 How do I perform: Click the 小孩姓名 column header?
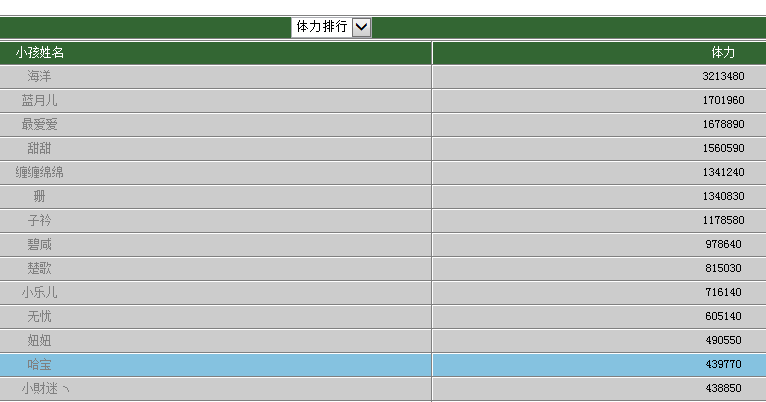[x=40, y=53]
